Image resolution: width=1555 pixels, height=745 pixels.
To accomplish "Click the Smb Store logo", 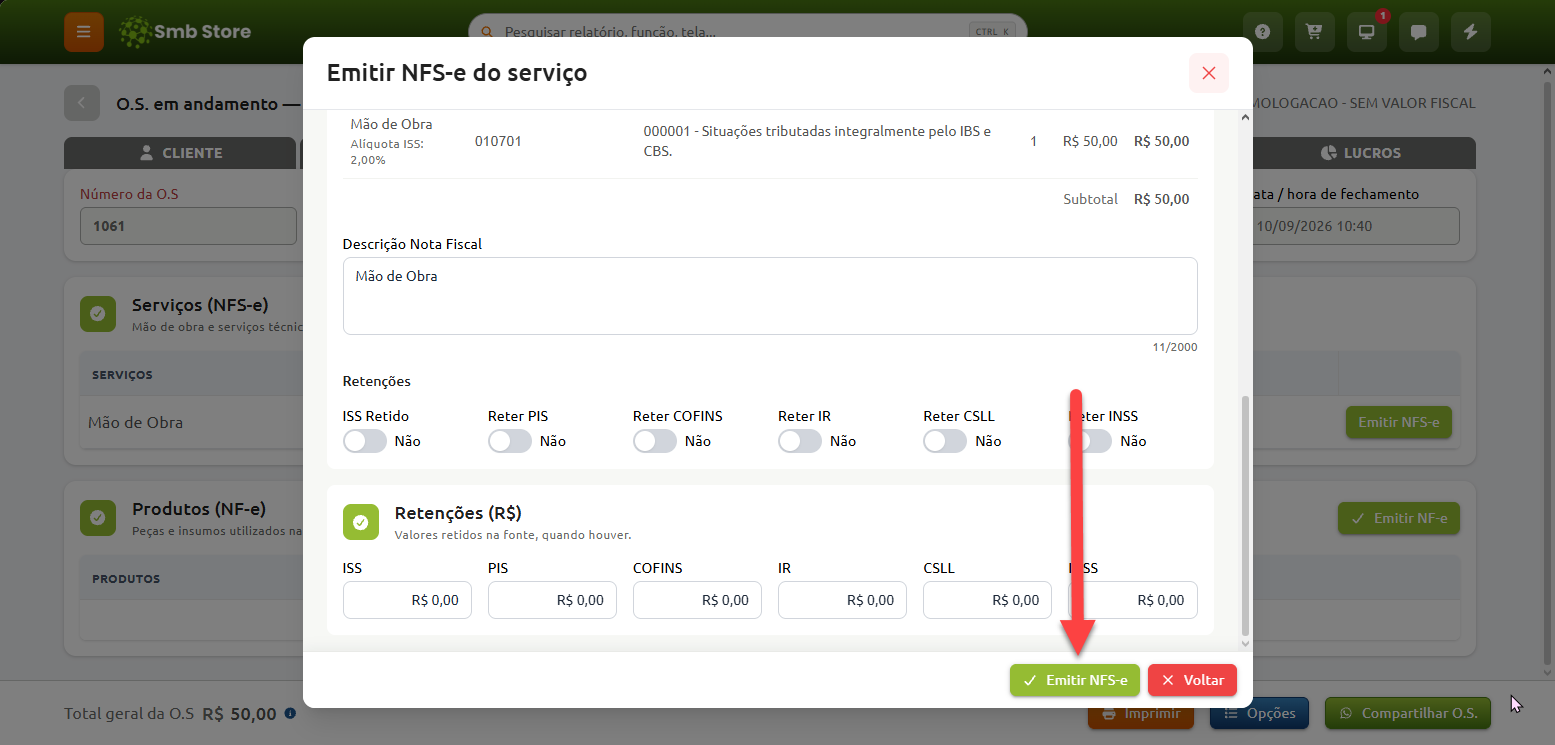I will [184, 32].
